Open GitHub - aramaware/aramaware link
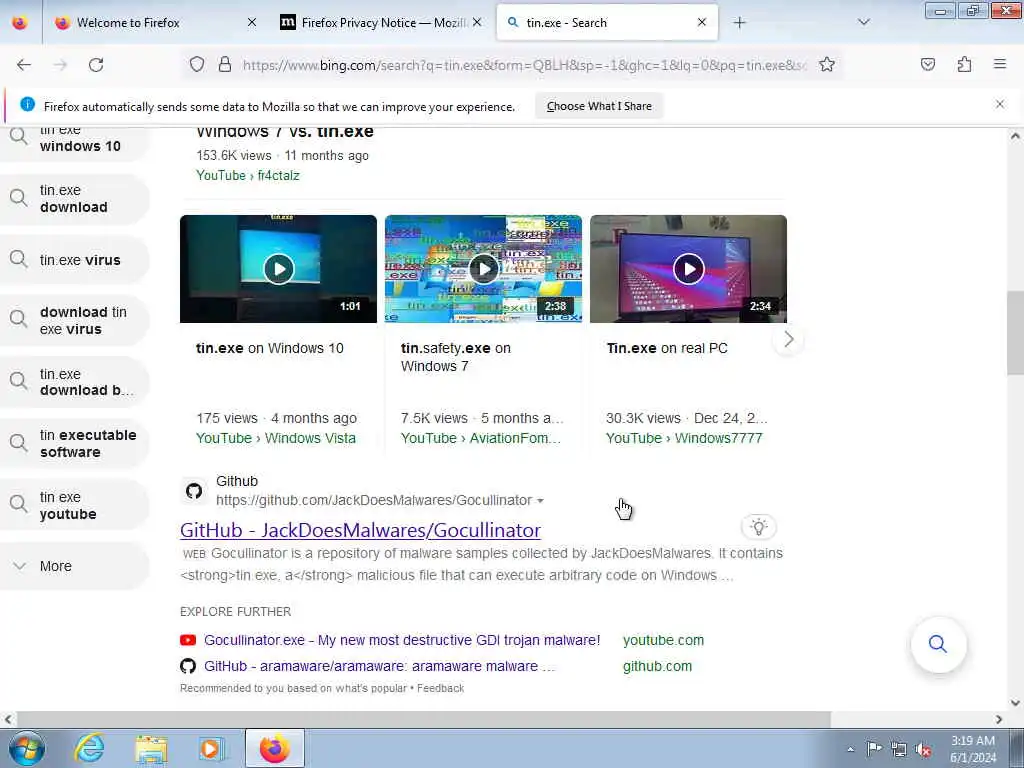The image size is (1024, 768). click(379, 666)
